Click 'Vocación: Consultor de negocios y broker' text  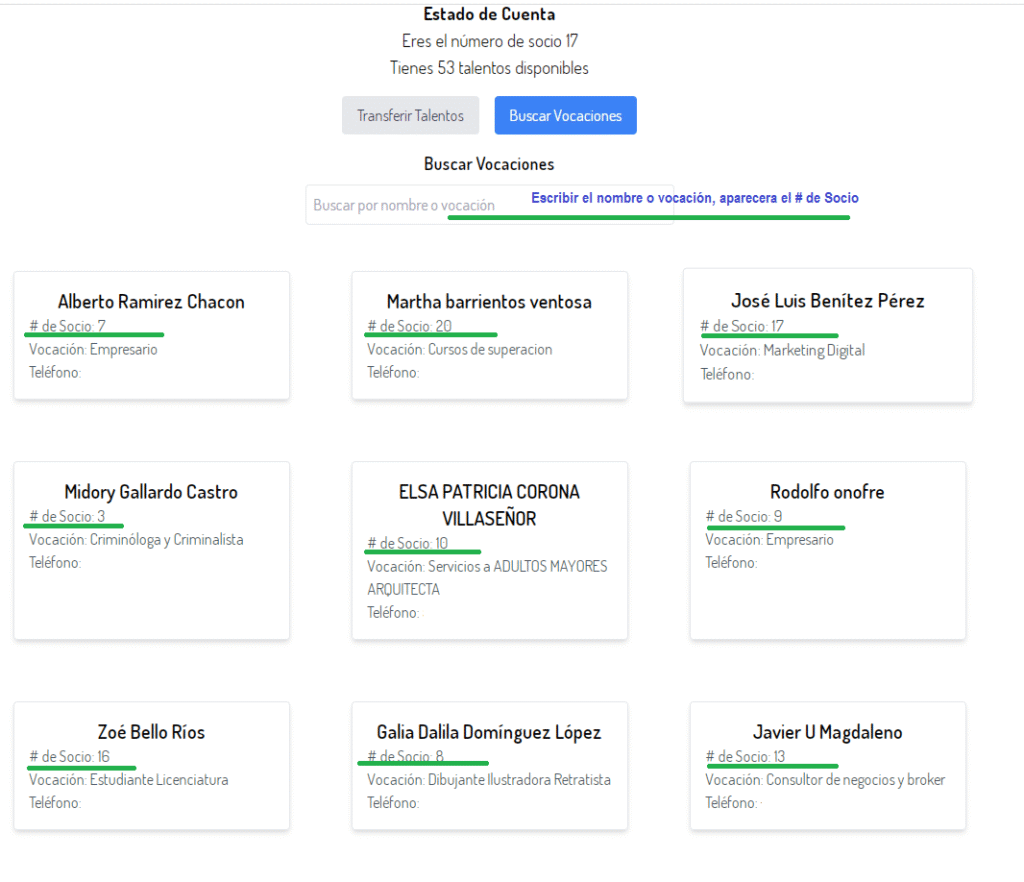point(825,780)
